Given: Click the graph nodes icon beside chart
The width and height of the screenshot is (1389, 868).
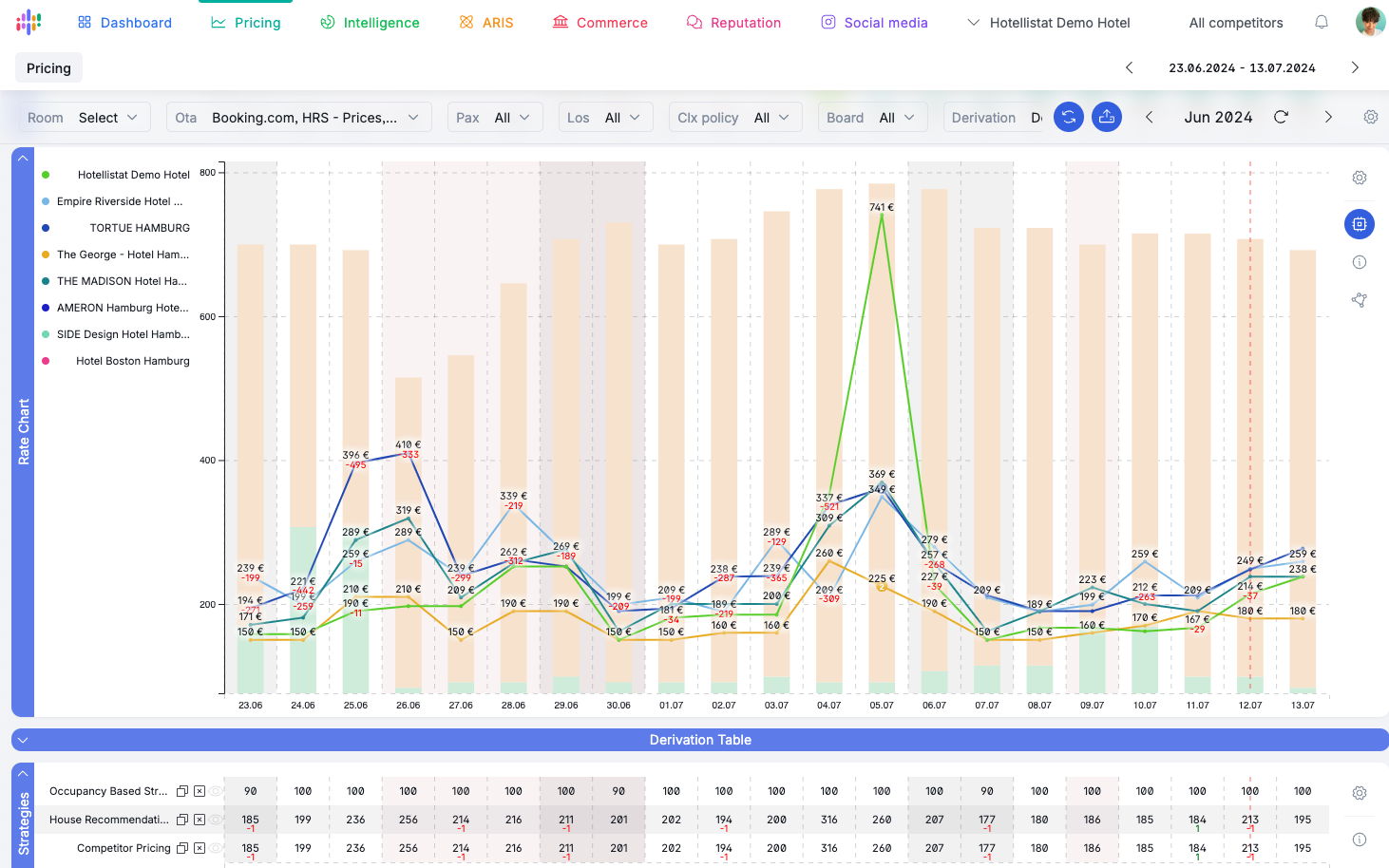Looking at the screenshot, I should [1360, 300].
